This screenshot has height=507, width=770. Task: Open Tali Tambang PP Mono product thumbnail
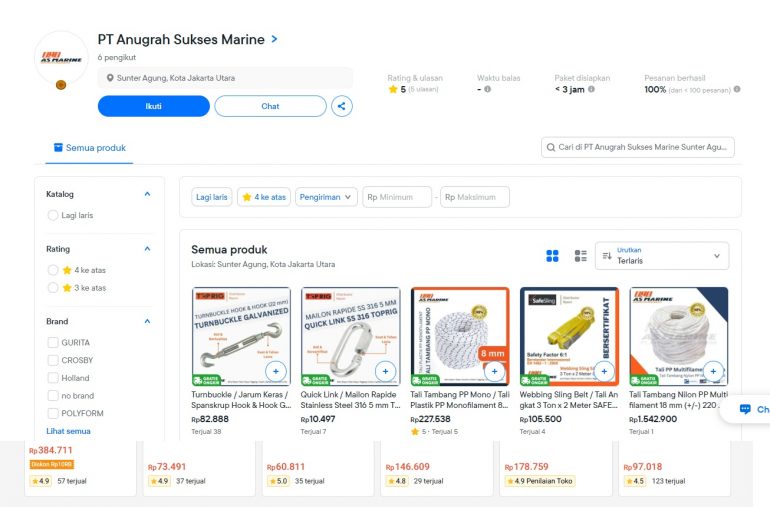pos(459,336)
